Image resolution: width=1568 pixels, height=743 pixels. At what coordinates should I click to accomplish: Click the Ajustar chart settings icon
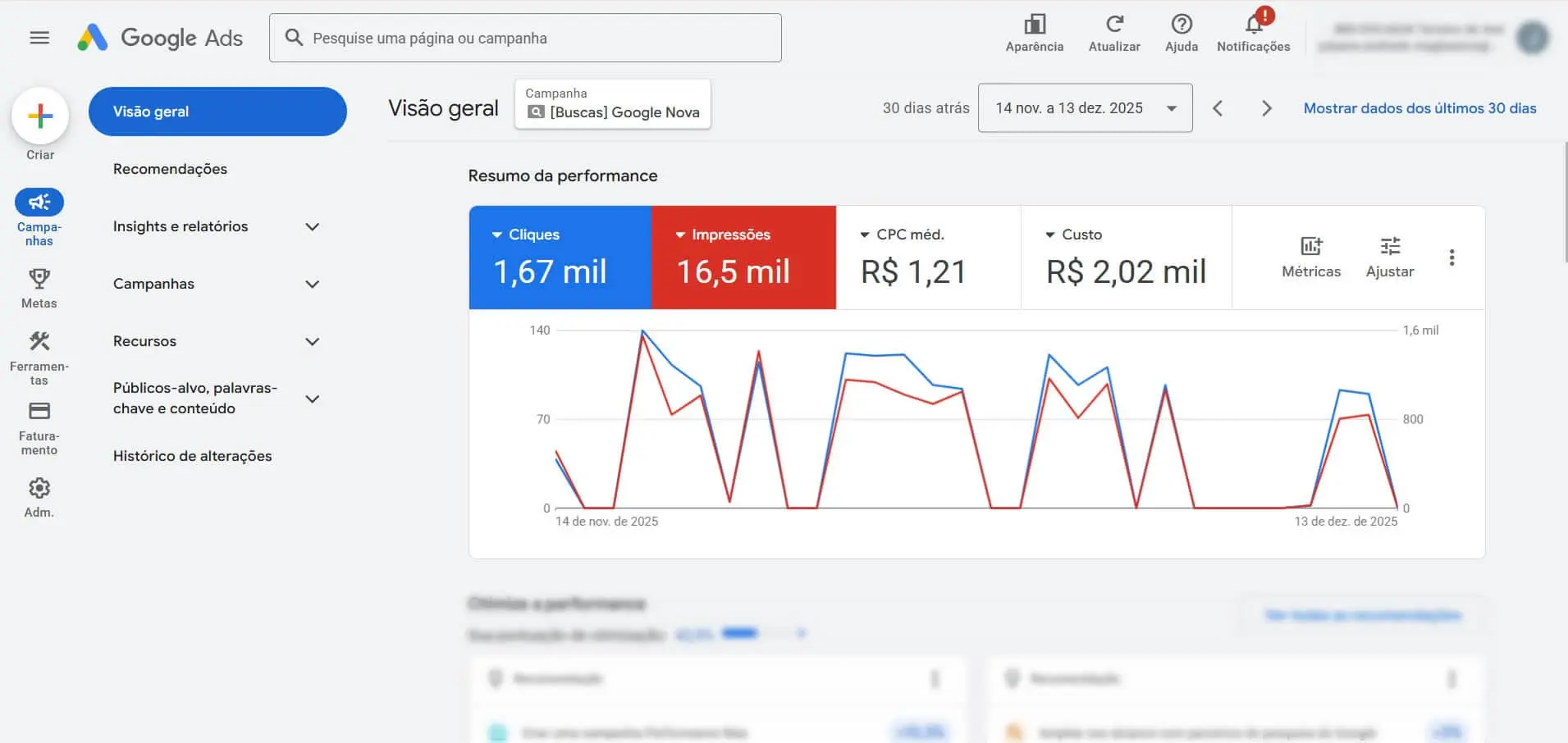[1390, 254]
